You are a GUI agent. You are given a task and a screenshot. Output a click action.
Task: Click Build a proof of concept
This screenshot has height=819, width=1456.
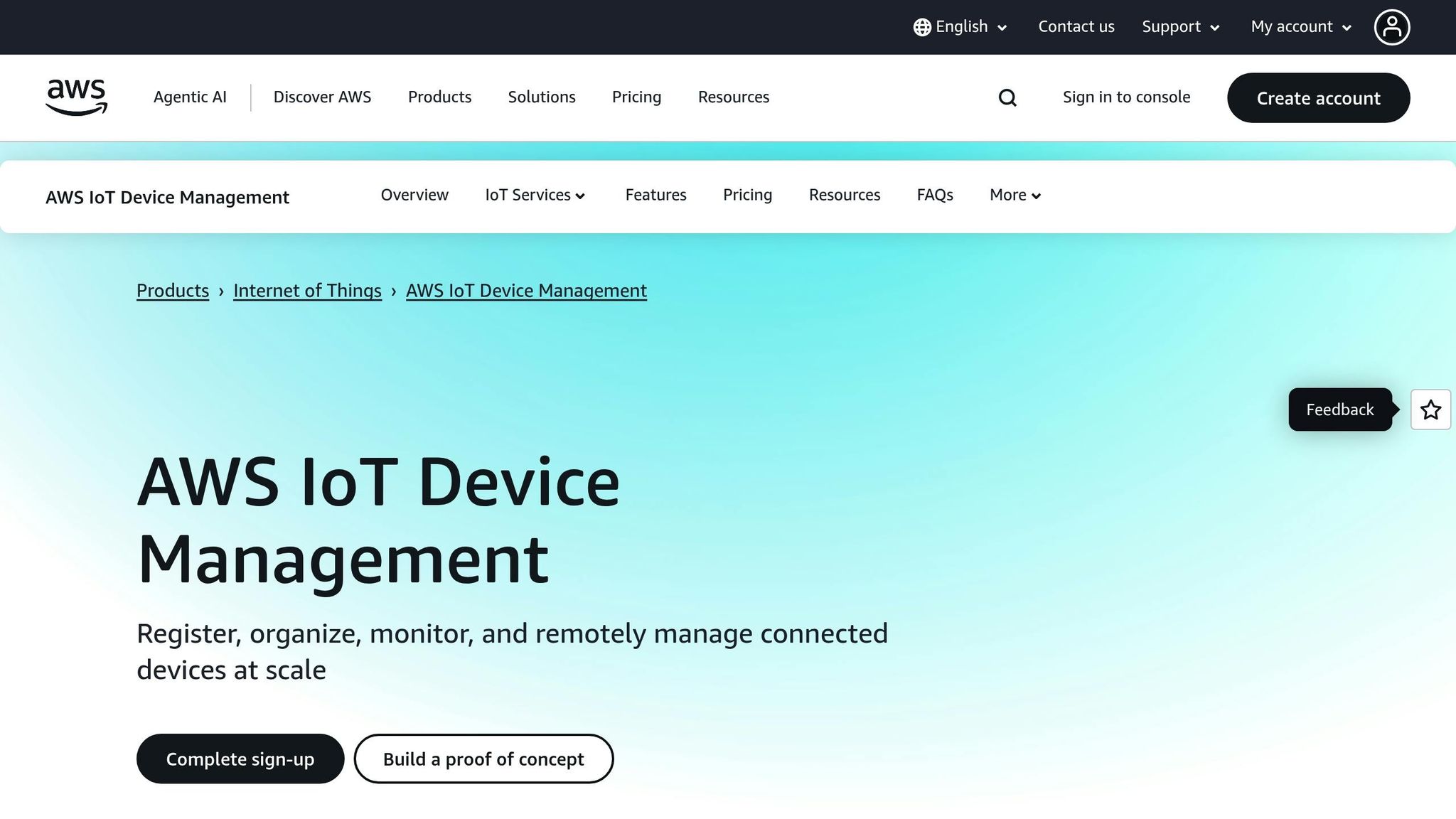pyautogui.click(x=483, y=759)
